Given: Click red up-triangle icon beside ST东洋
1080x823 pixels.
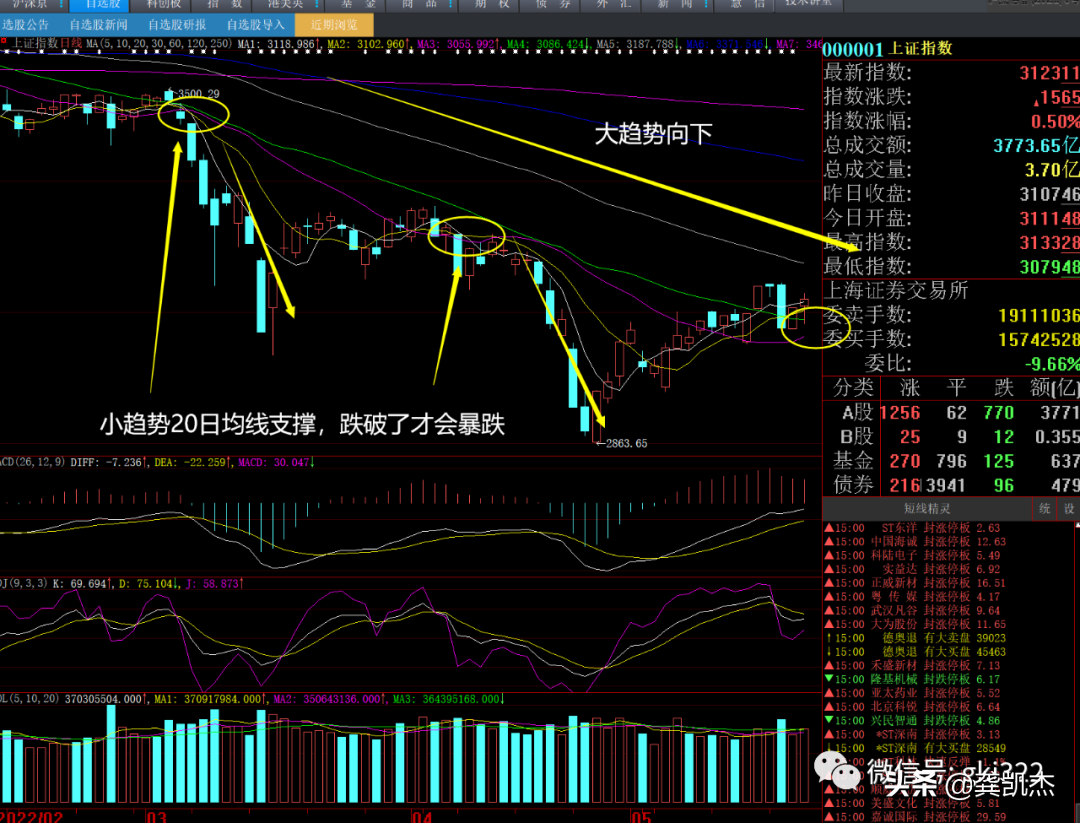Looking at the screenshot, I should tap(828, 528).
